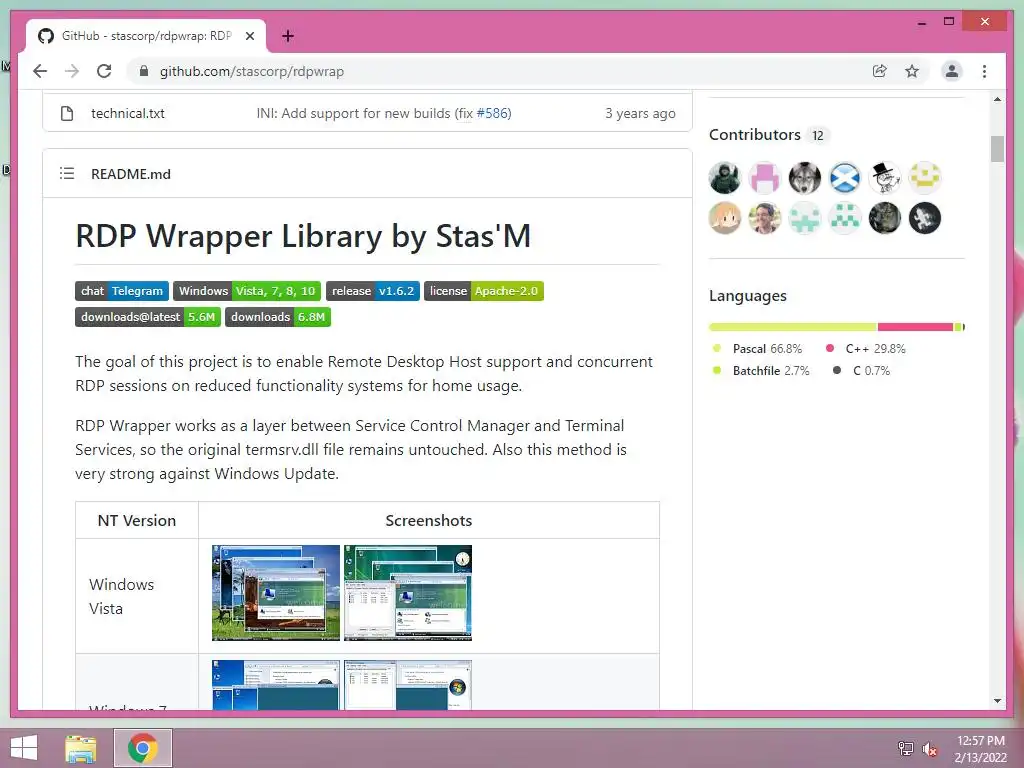Open the Windows Start button

[24, 748]
